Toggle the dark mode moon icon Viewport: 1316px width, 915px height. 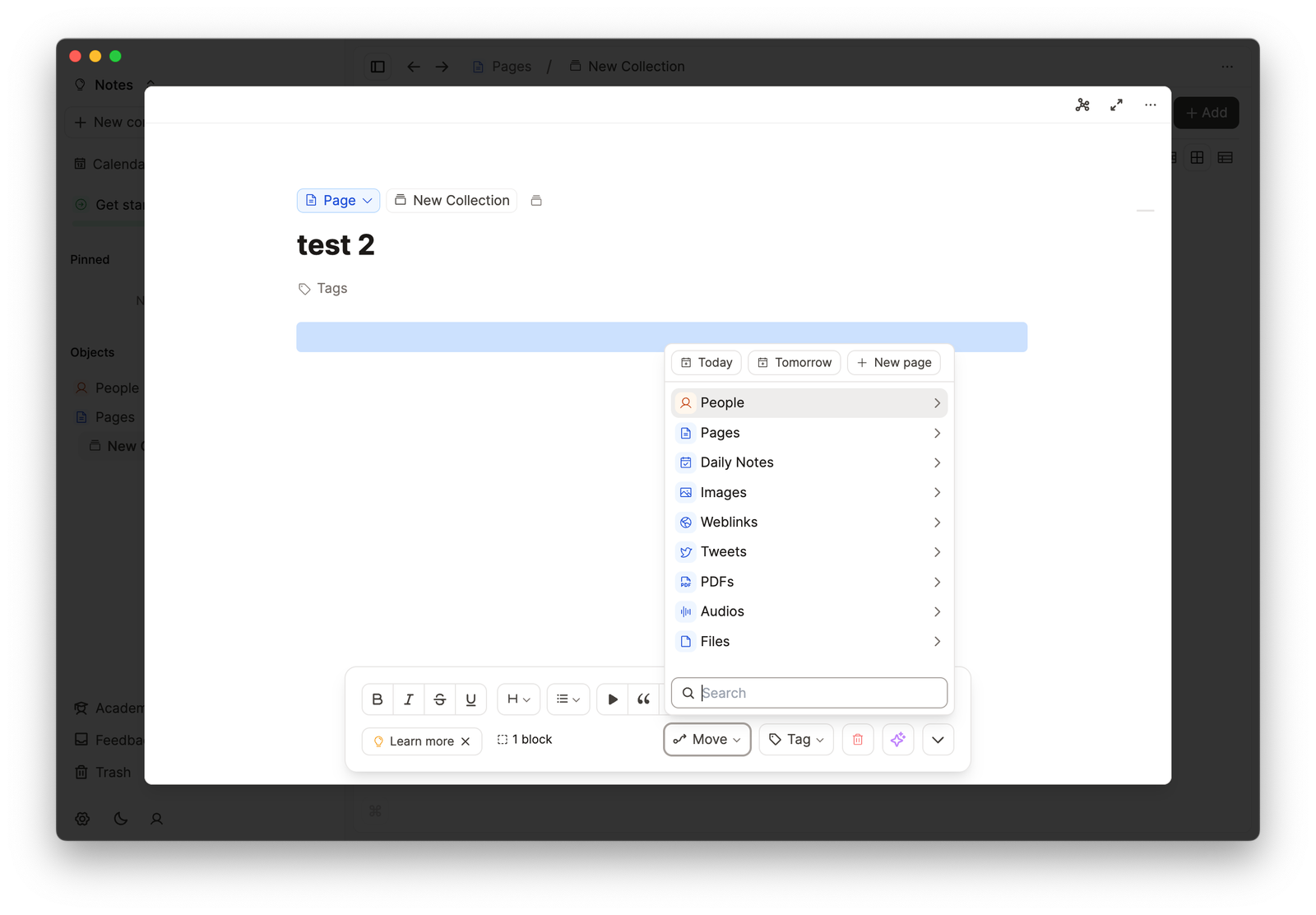coord(120,819)
